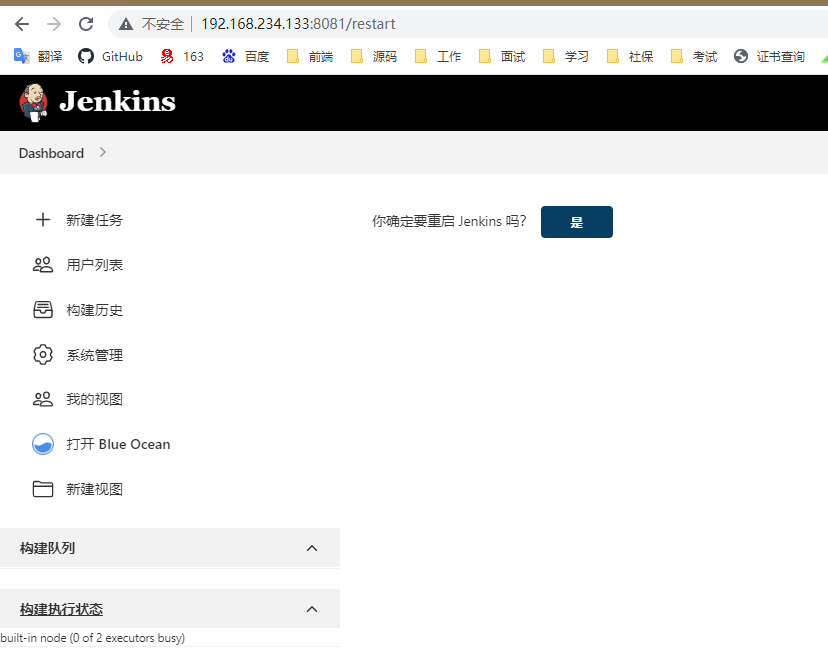Image resolution: width=828 pixels, height=656 pixels.
Task: Click the 你确定要重启 Jenkins 吗? text
Action: pyautogui.click(x=449, y=221)
